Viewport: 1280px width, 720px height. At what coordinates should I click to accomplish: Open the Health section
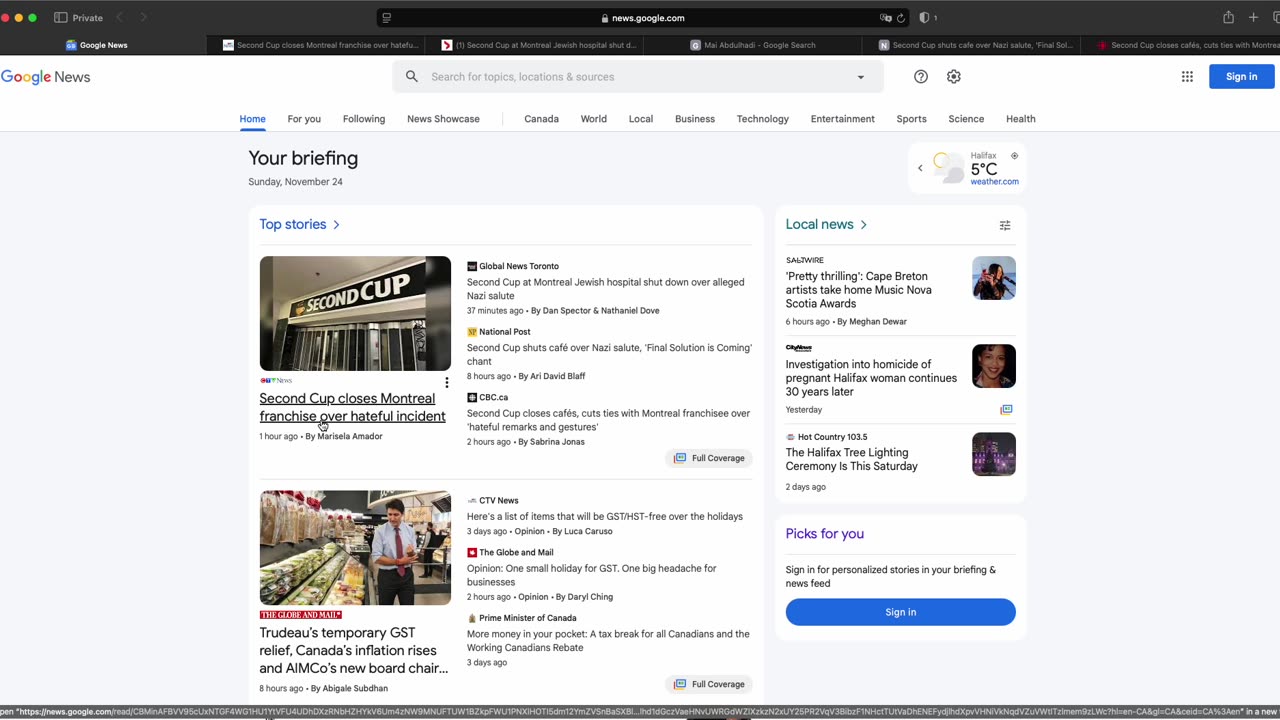tap(1021, 119)
